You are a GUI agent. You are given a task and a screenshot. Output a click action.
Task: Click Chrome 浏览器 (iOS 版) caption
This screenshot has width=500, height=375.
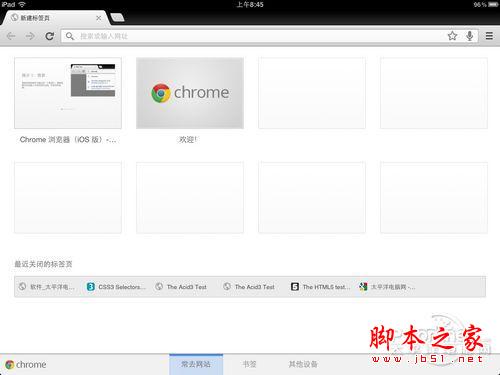click(x=68, y=140)
